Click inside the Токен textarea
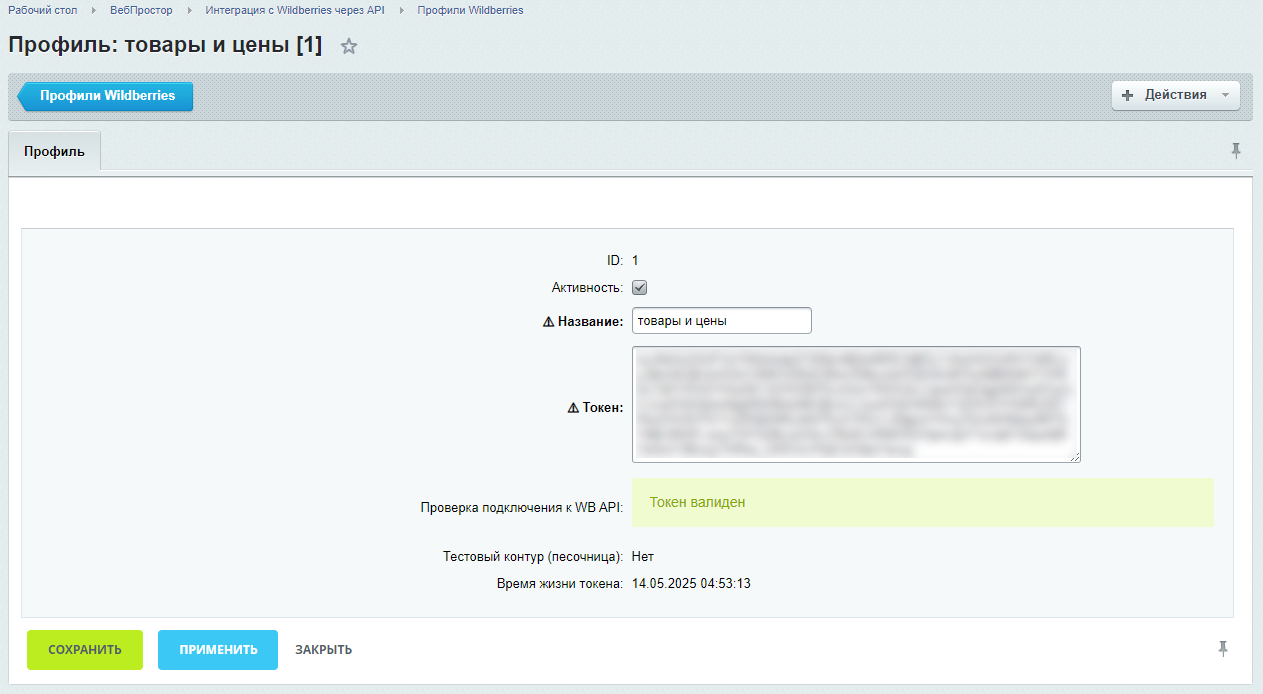The image size is (1263, 694). 856,404
